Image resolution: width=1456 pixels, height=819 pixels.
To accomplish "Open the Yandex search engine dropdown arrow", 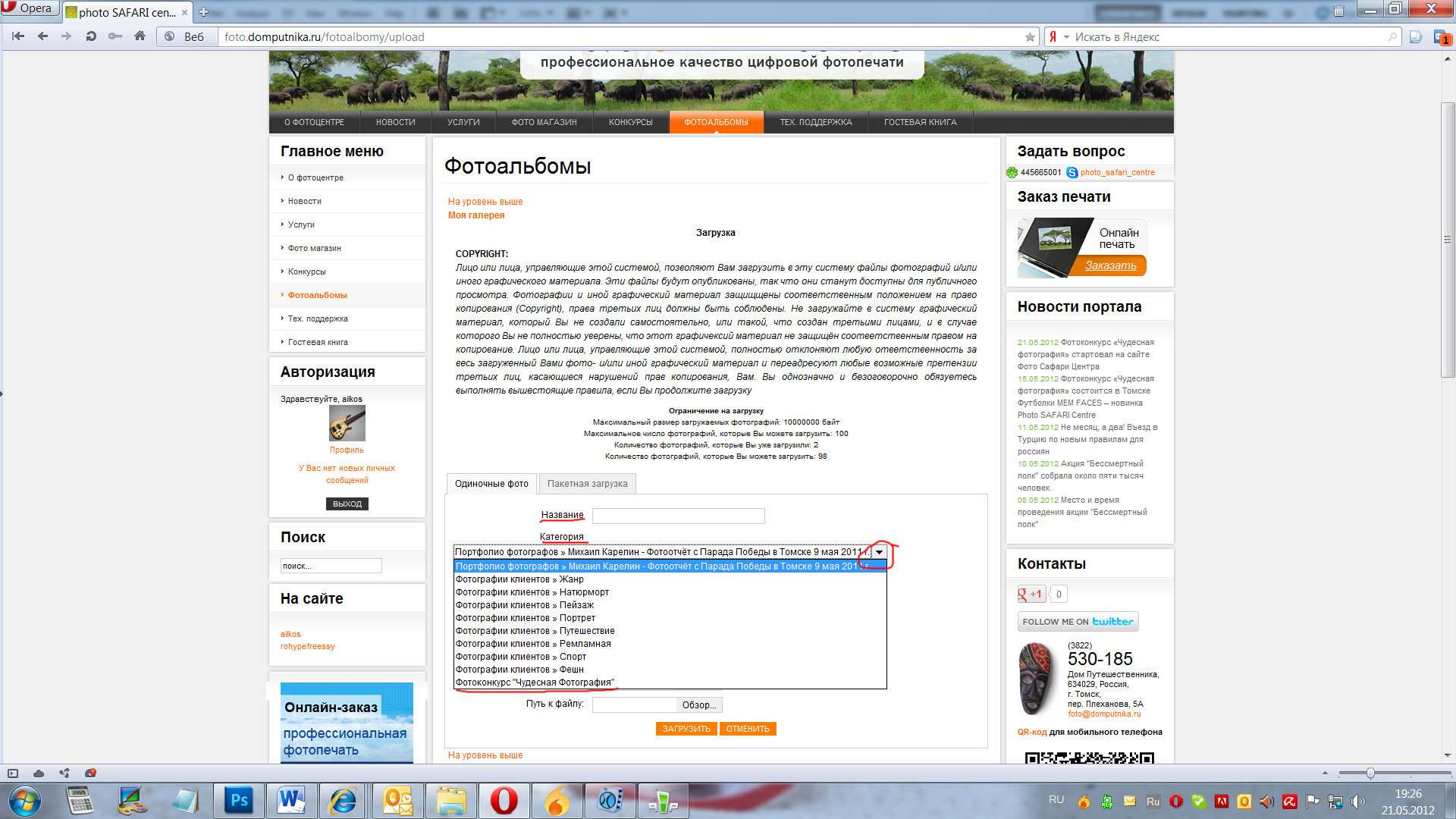I will [1066, 36].
